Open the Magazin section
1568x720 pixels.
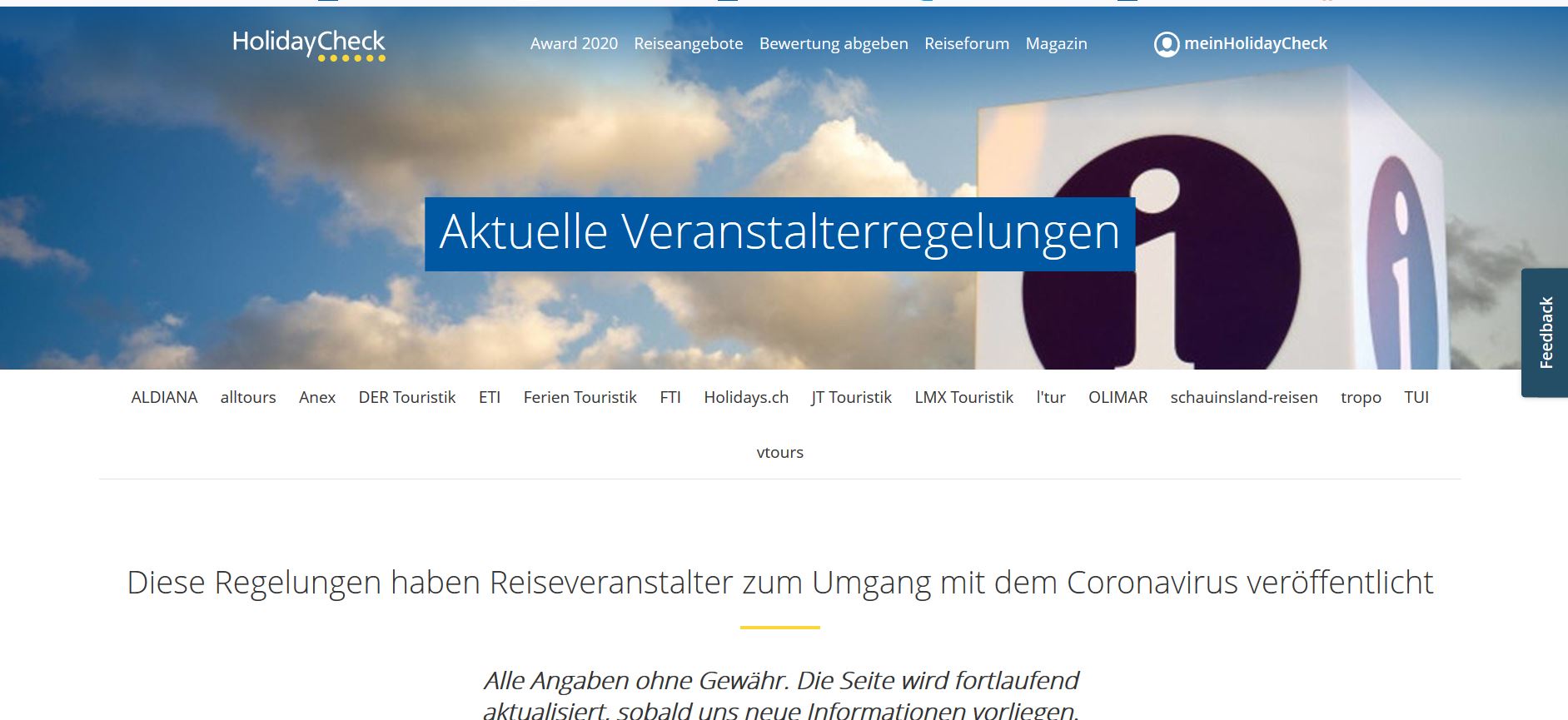click(1056, 43)
